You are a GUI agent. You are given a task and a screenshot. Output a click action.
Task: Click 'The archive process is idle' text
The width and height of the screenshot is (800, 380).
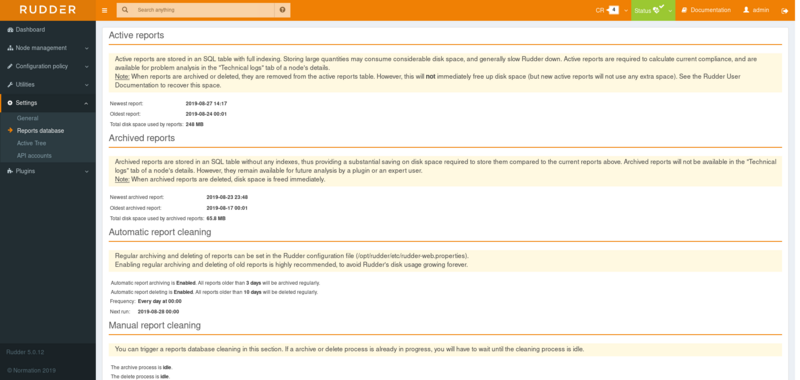point(140,367)
